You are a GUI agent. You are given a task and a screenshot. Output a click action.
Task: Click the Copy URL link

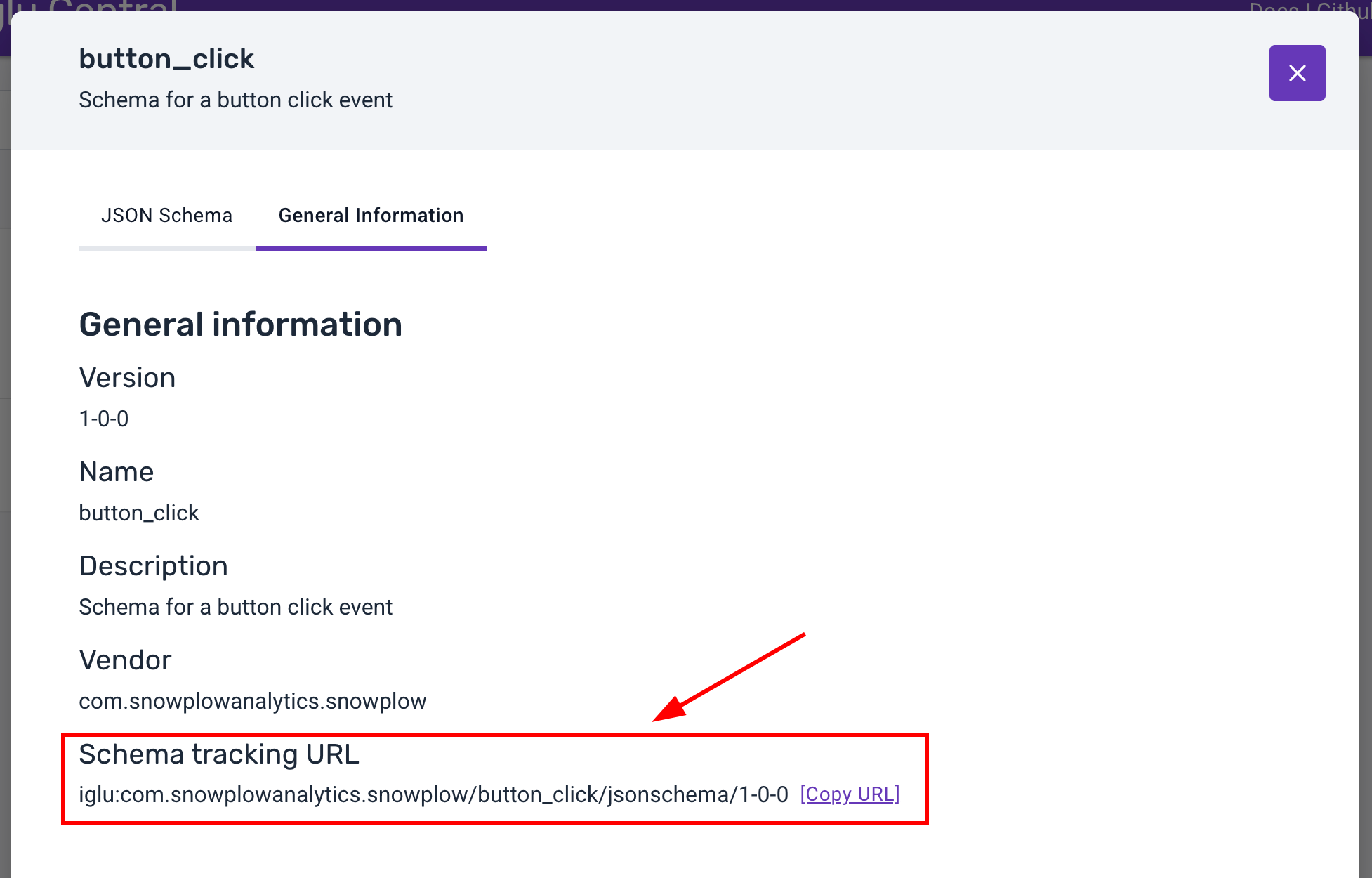click(x=850, y=794)
